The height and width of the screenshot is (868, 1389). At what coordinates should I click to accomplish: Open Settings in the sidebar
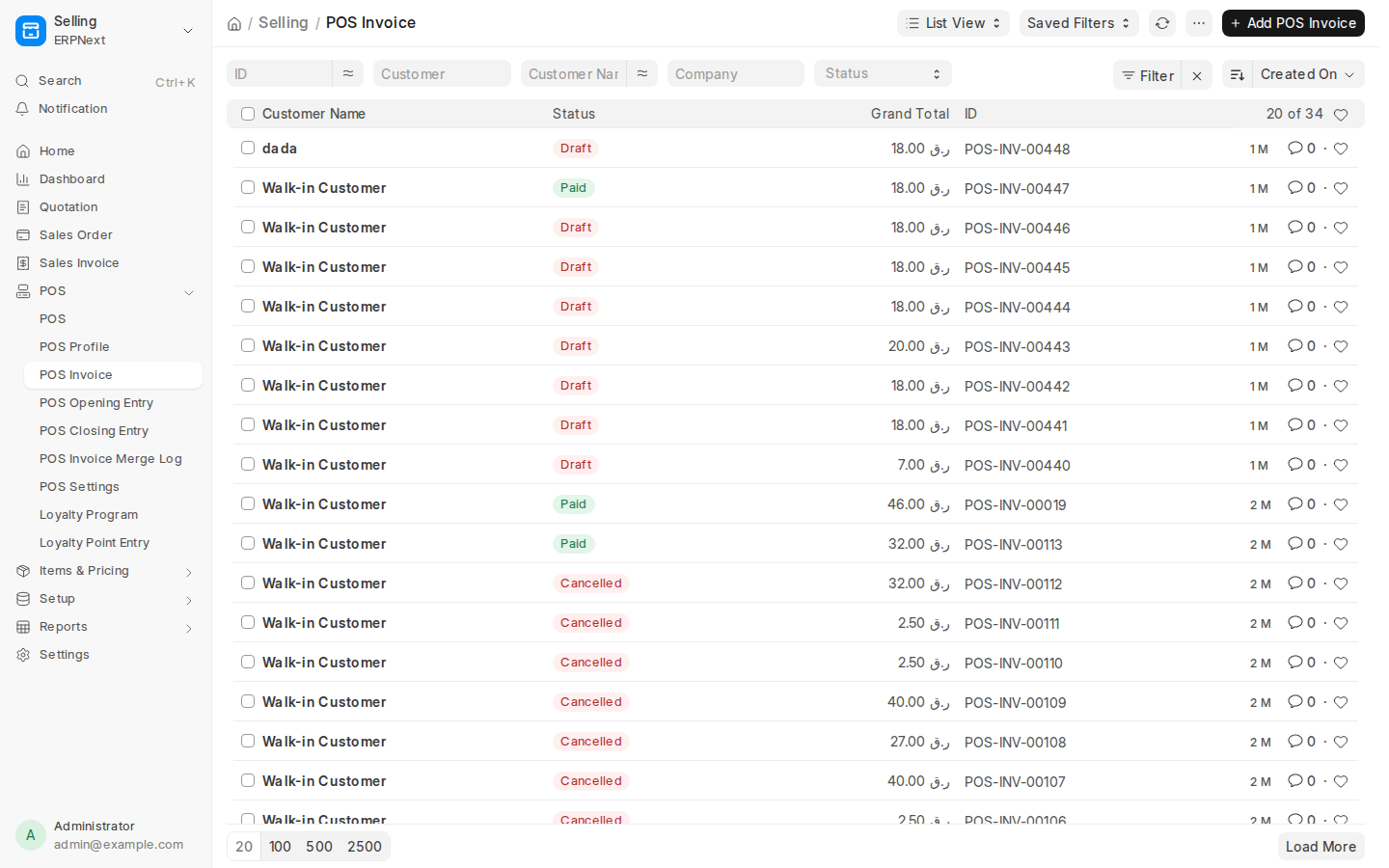click(x=106, y=655)
